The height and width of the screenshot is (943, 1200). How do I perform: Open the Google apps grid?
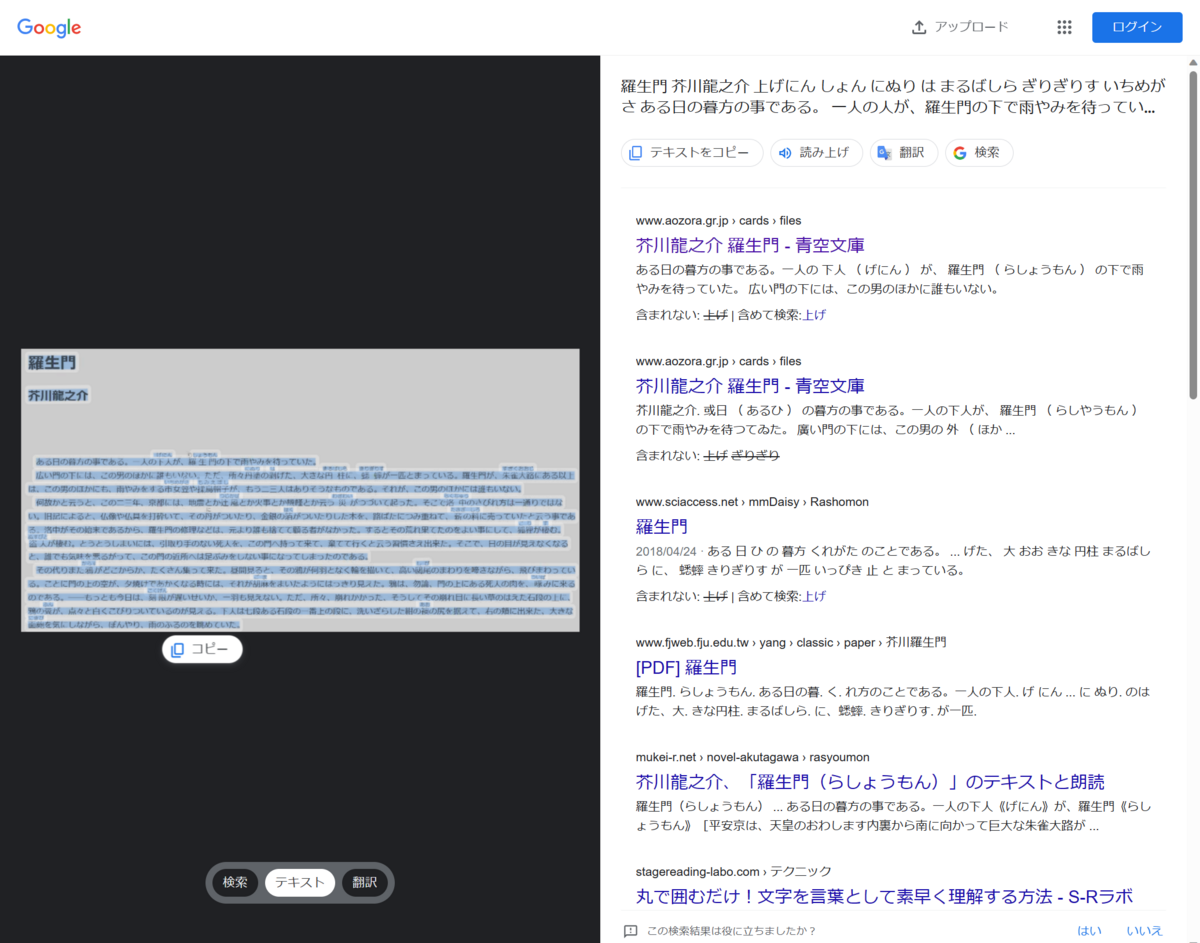click(1064, 27)
